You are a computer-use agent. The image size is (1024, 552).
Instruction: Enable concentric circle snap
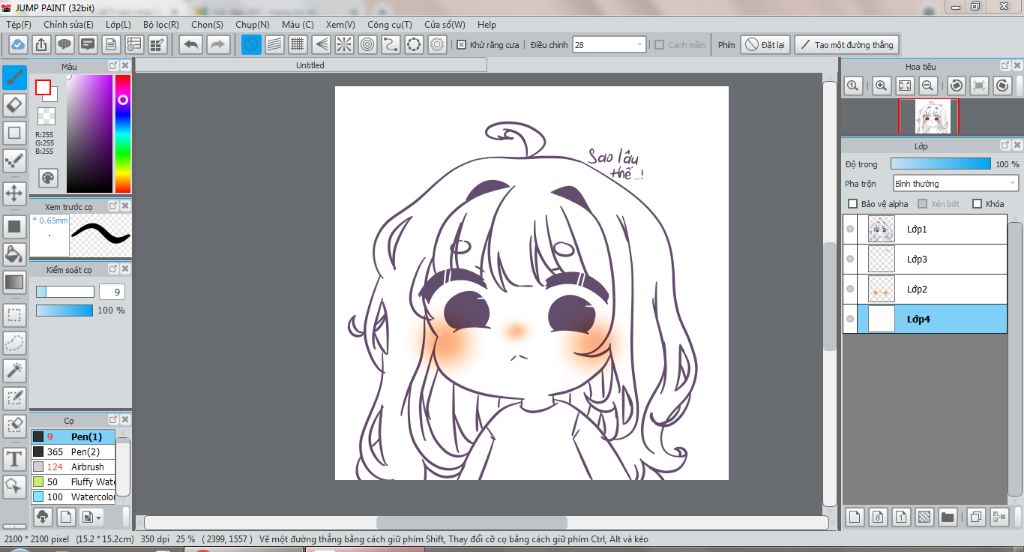(x=368, y=44)
